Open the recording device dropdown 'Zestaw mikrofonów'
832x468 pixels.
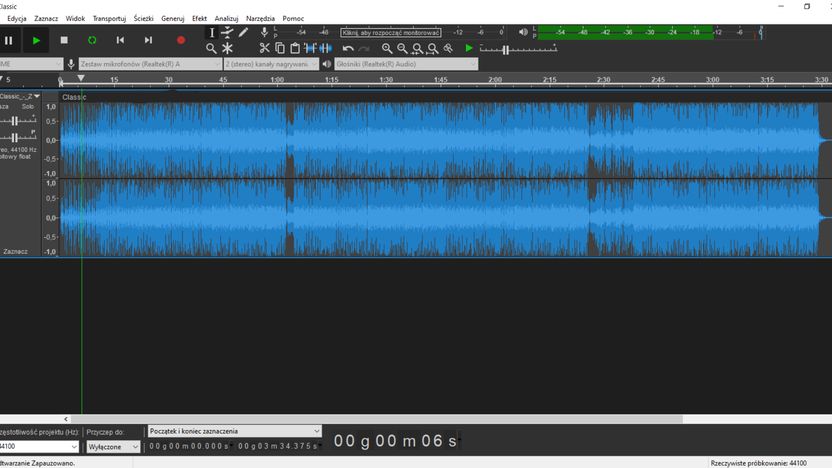pos(150,64)
